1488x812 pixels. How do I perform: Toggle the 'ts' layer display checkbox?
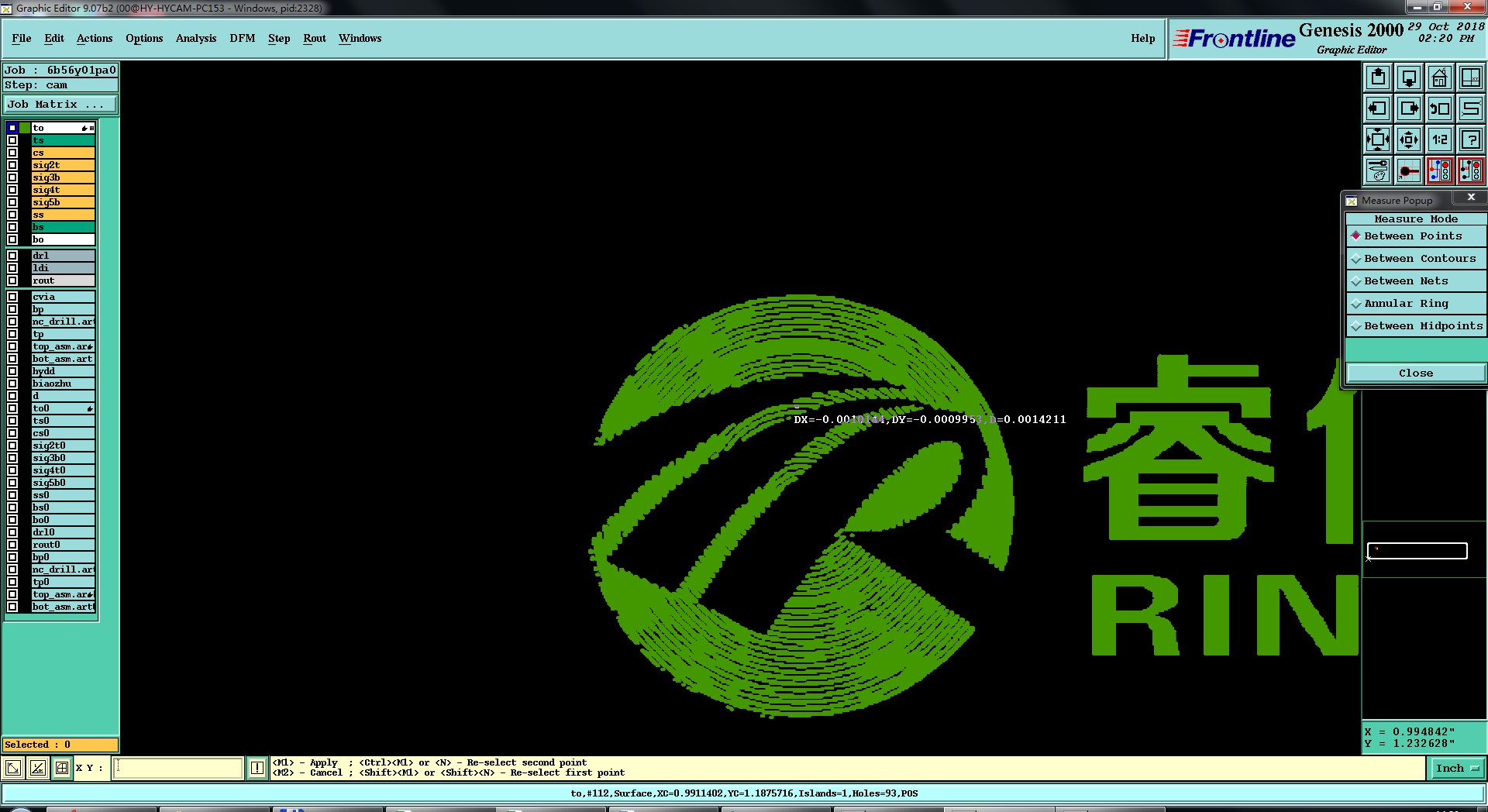click(12, 140)
